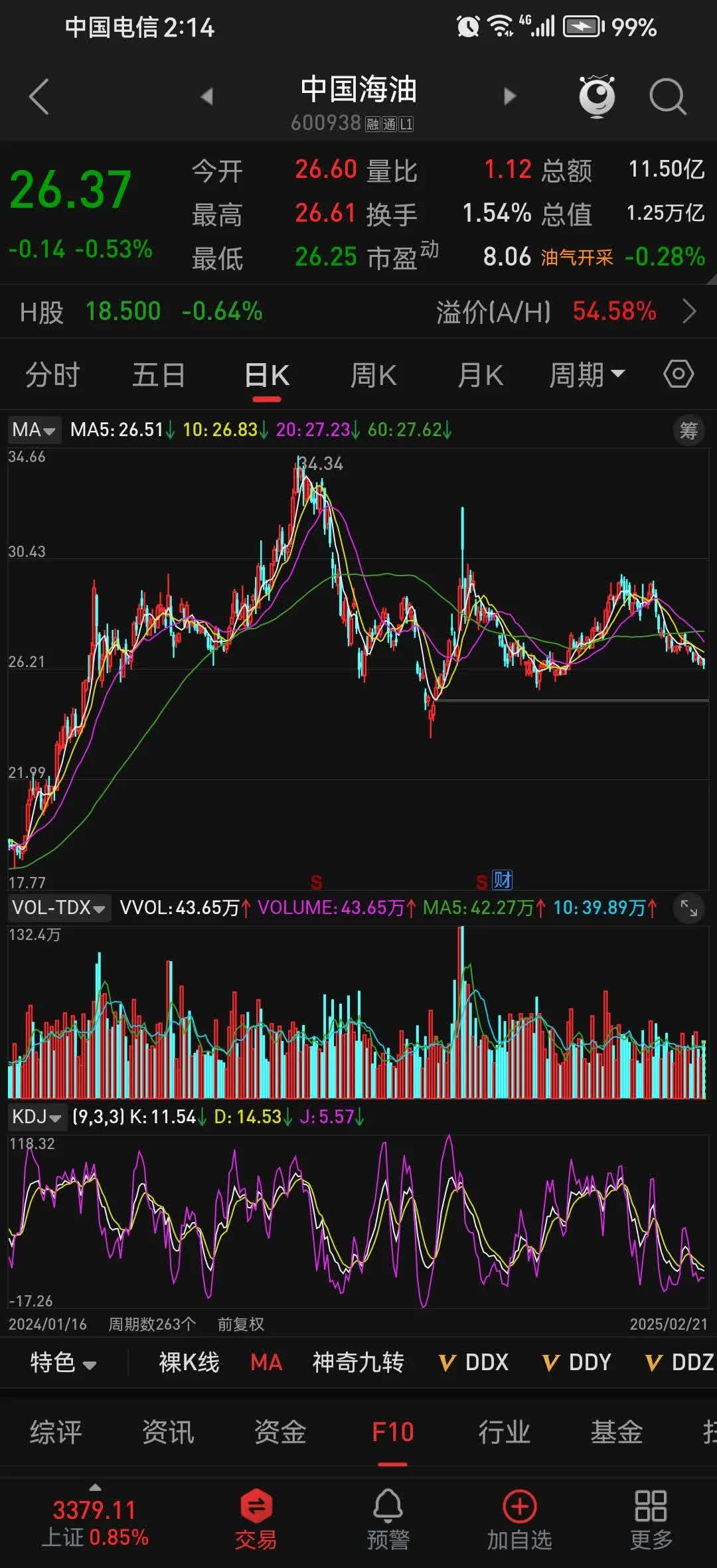The image size is (717, 1568).
Task: Toggle the DDX indicator
Action: (474, 1363)
